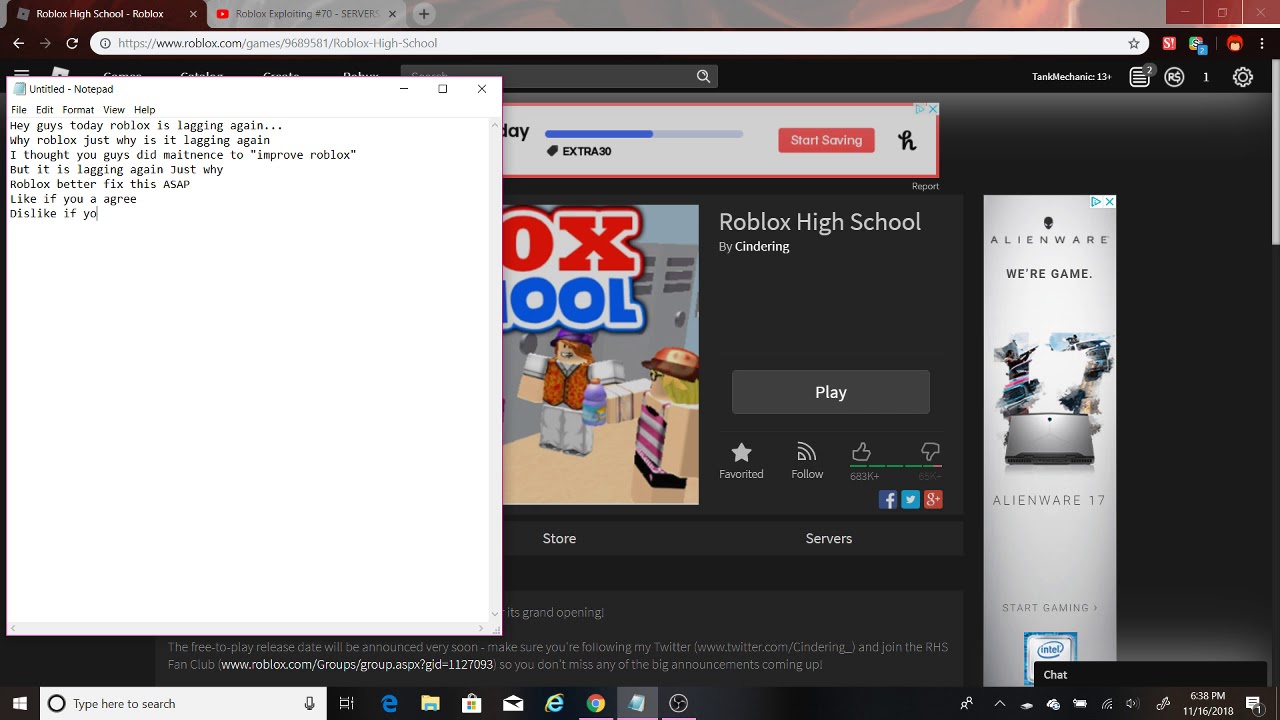The height and width of the screenshot is (720, 1280).
Task: Open Notepad File menu
Action: (x=19, y=110)
